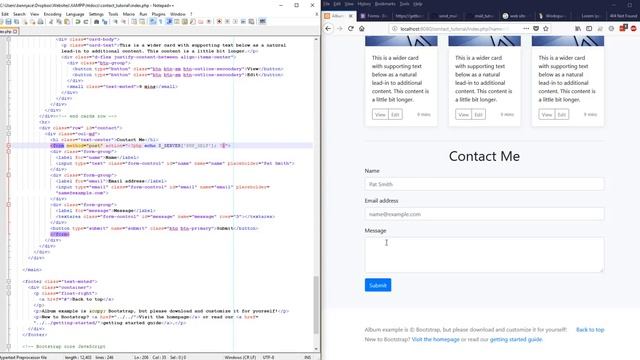Open the Search menu in Notepad++
640x360 pixels.
[x=19, y=14]
